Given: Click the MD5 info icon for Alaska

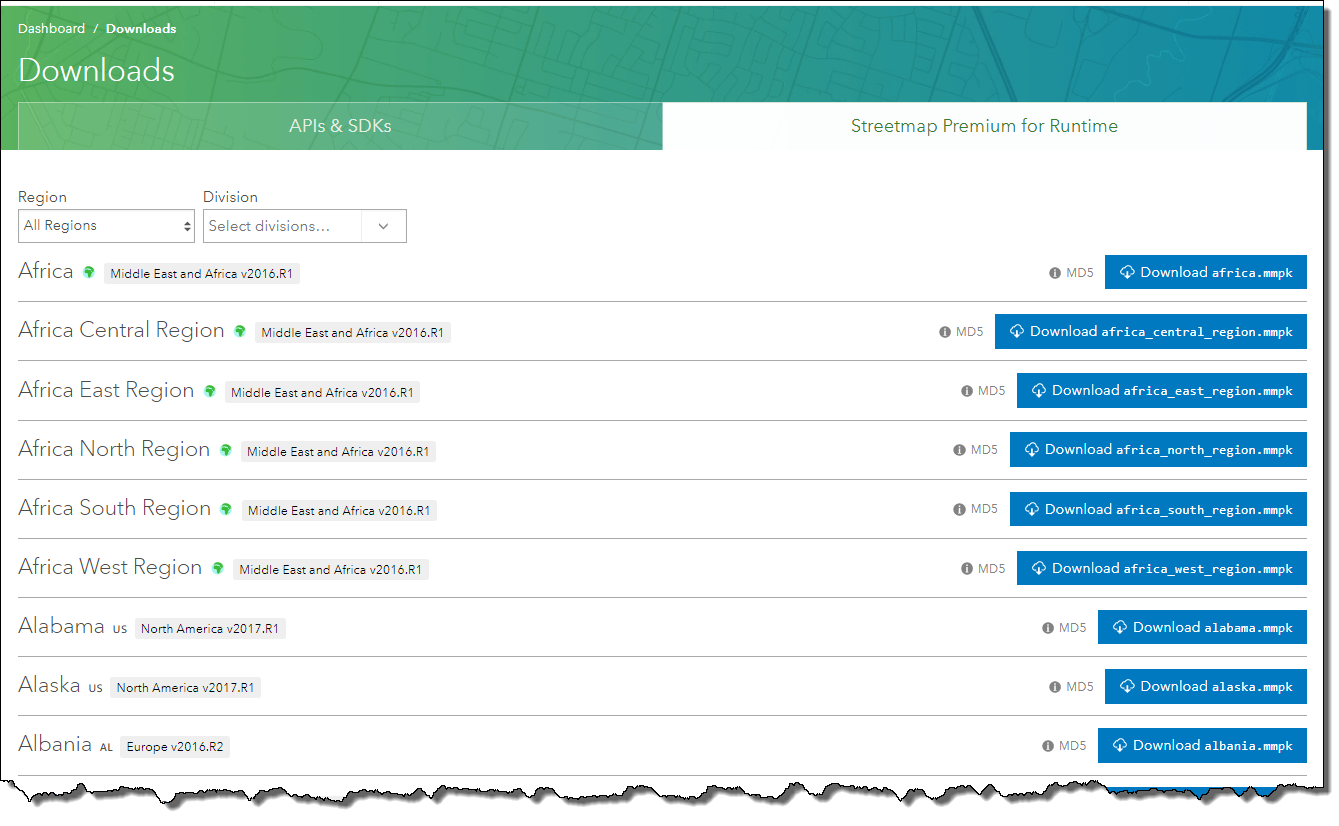Looking at the screenshot, I should (1054, 687).
